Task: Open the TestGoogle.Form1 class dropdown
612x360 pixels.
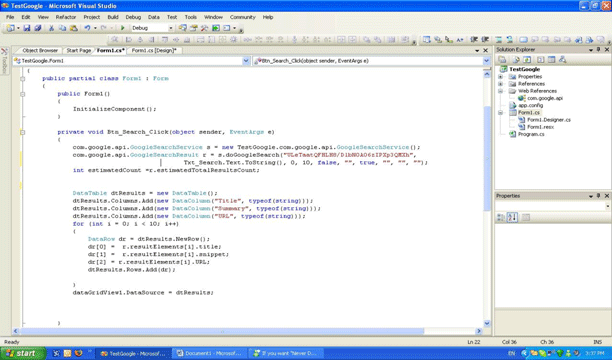Action: click(246, 61)
